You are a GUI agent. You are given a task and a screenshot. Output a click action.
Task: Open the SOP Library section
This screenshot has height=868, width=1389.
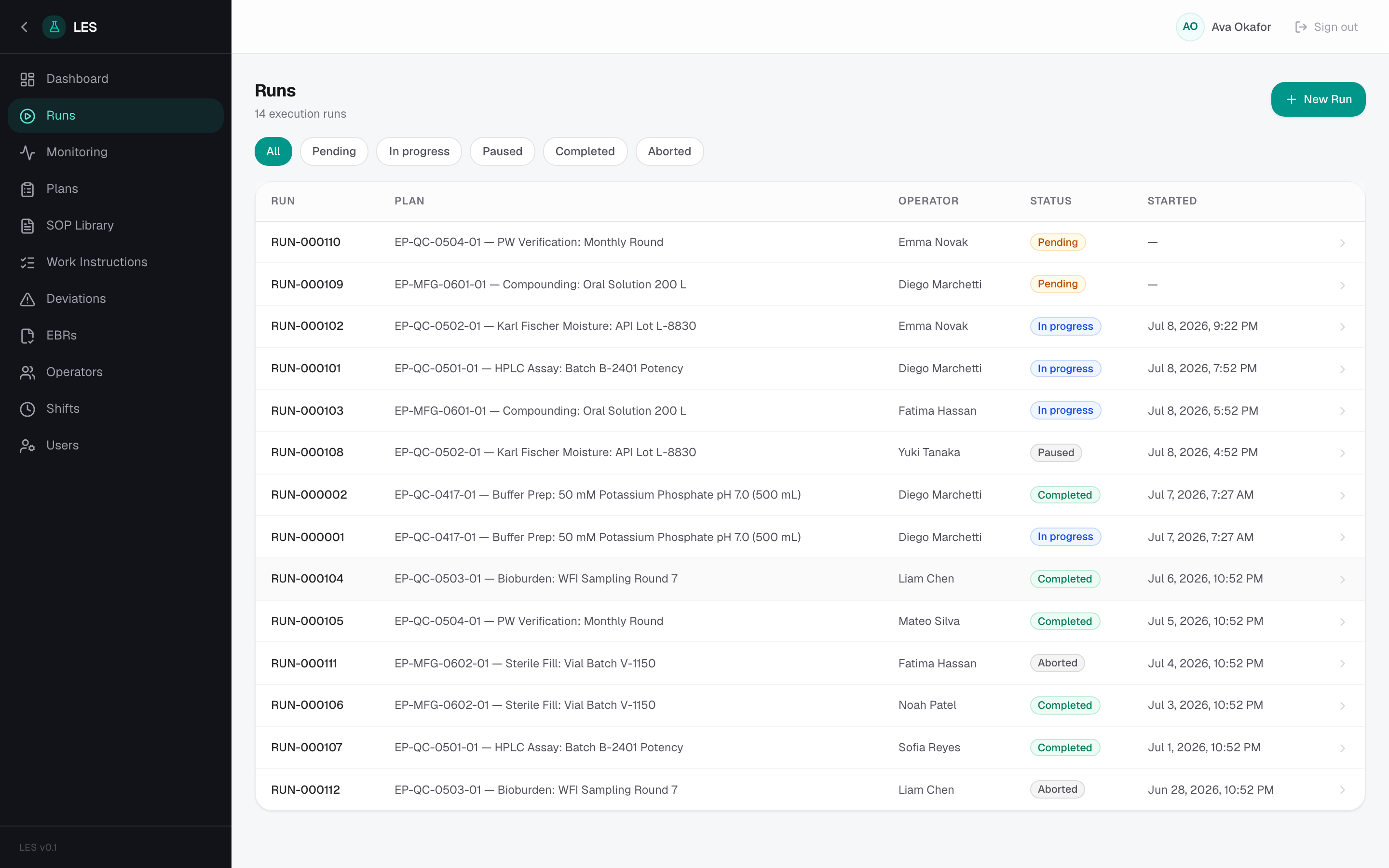115,226
